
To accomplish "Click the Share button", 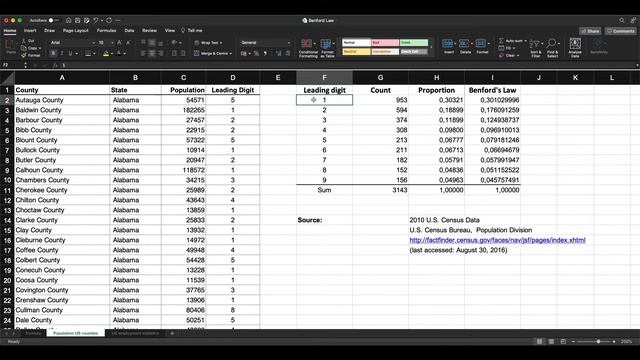I will (590, 31).
